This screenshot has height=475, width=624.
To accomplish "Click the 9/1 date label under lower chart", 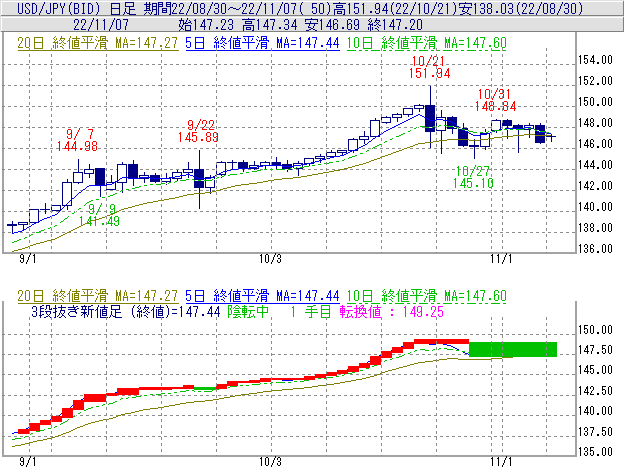I will coord(27,462).
